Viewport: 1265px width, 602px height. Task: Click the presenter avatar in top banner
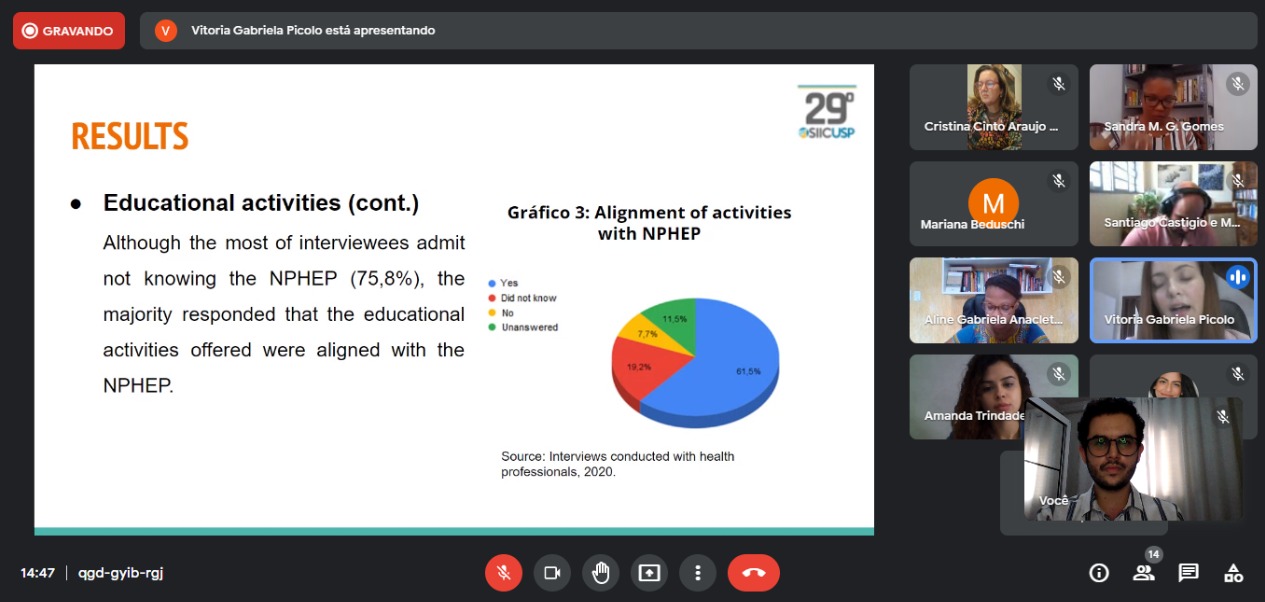tap(166, 31)
